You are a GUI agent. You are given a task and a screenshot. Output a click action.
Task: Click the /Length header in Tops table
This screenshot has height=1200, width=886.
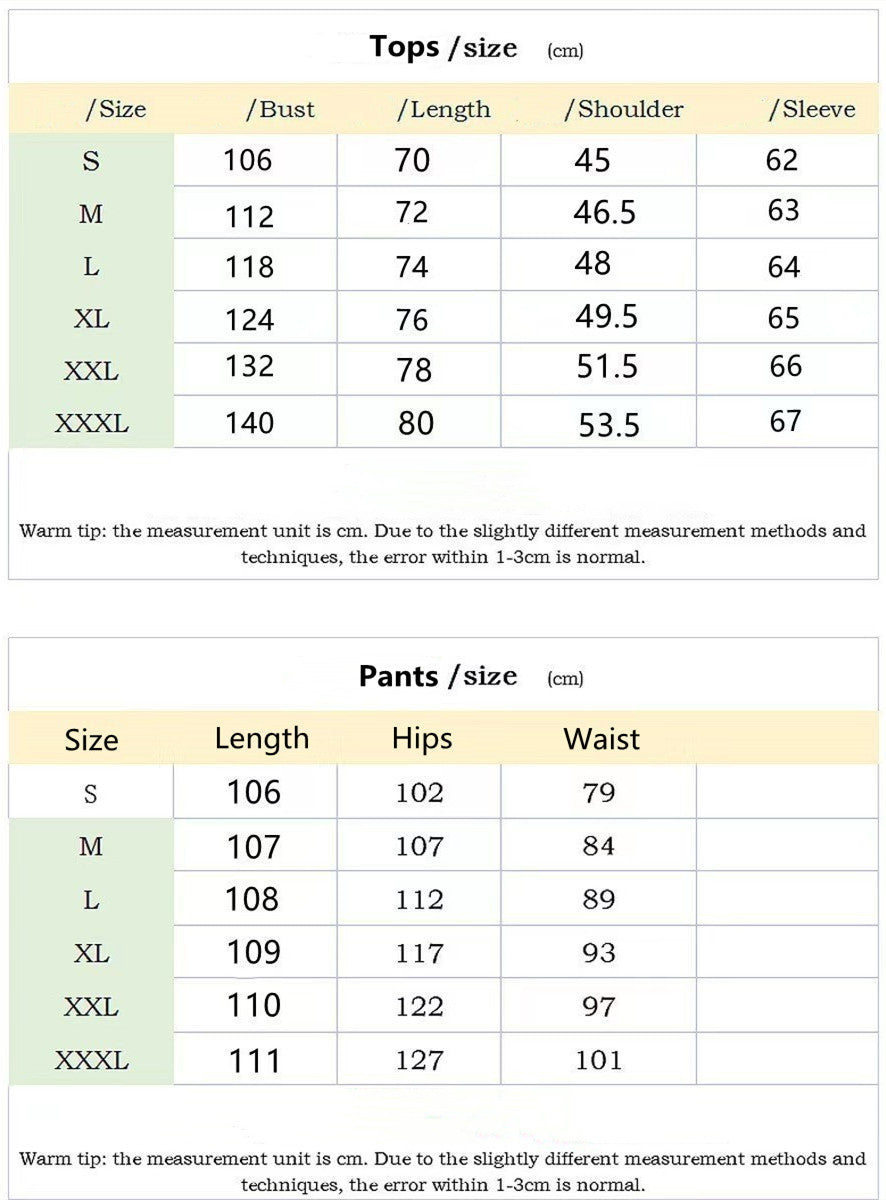pos(444,110)
